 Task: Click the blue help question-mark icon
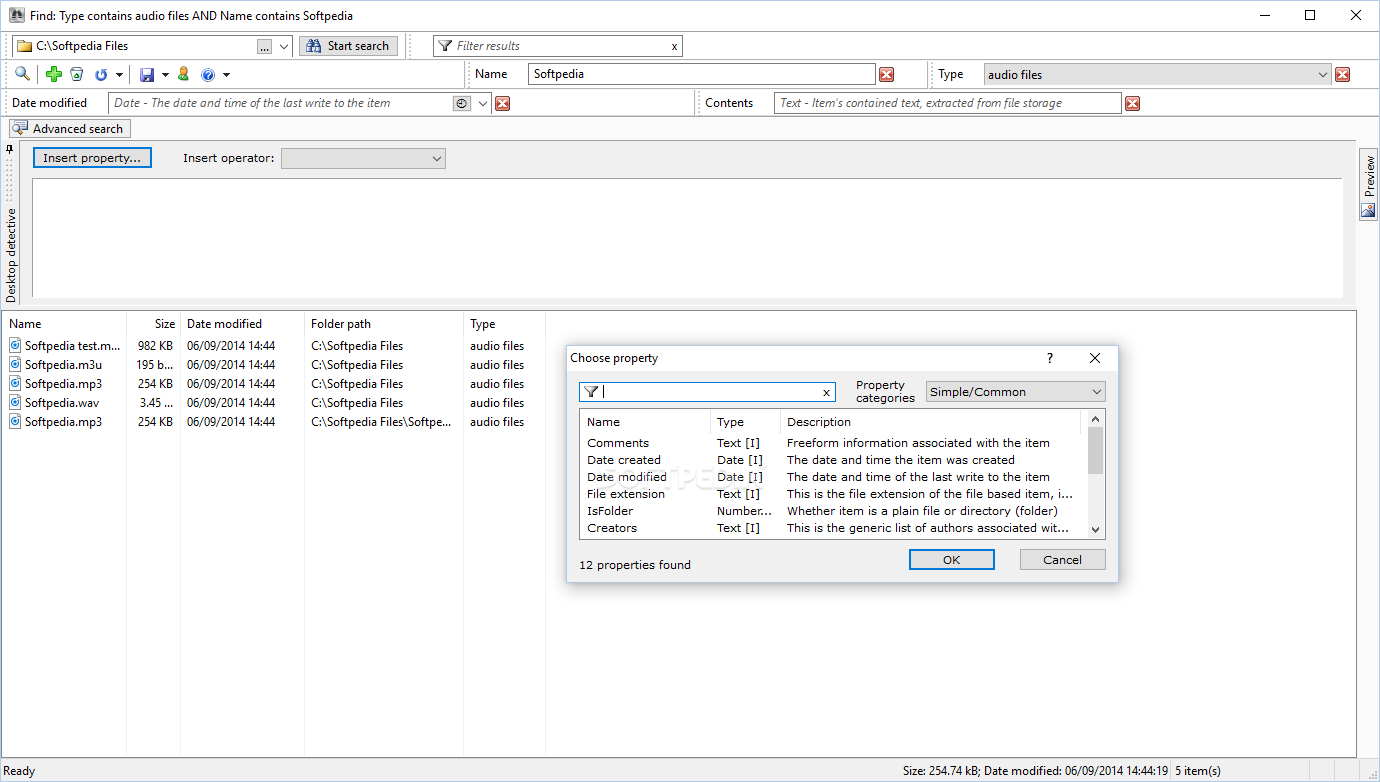pos(208,74)
